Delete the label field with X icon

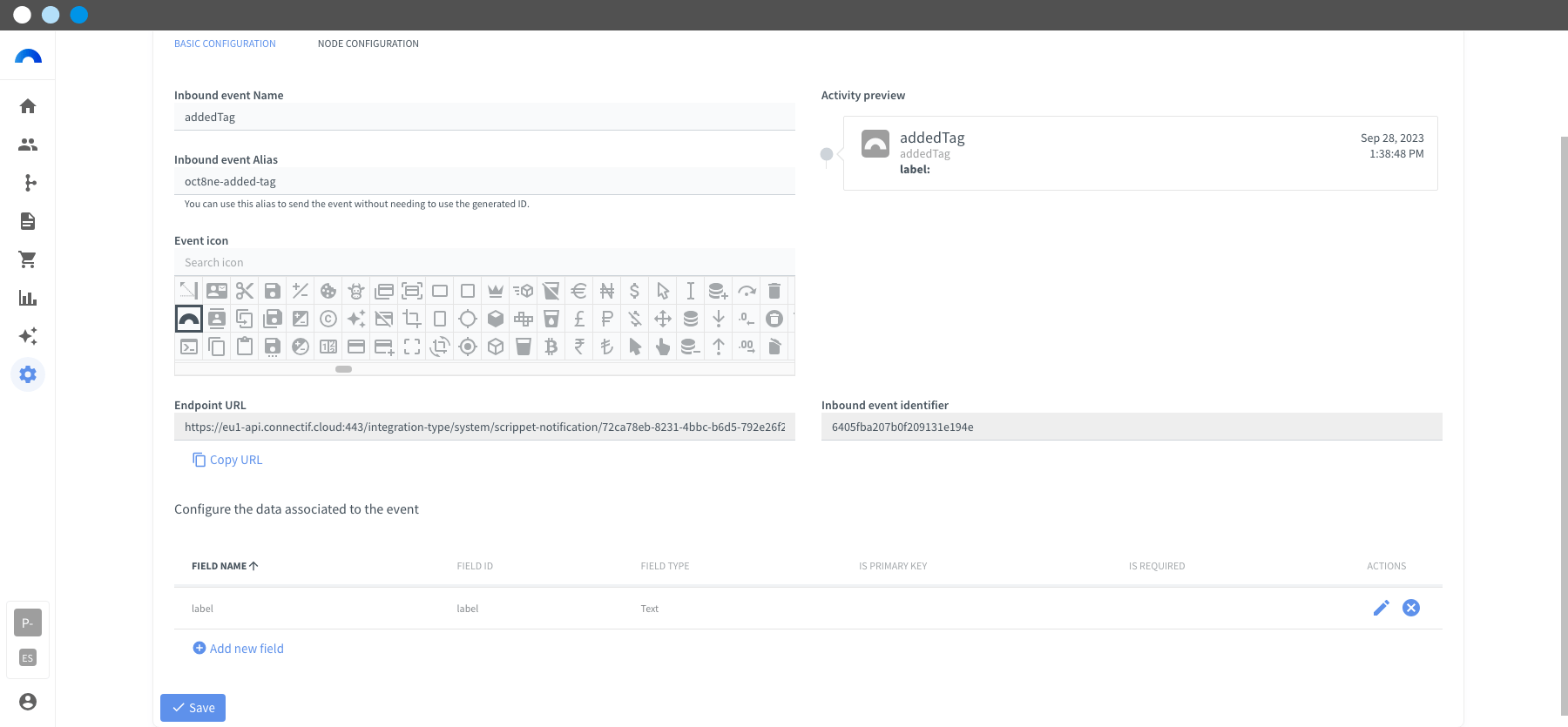tap(1411, 608)
